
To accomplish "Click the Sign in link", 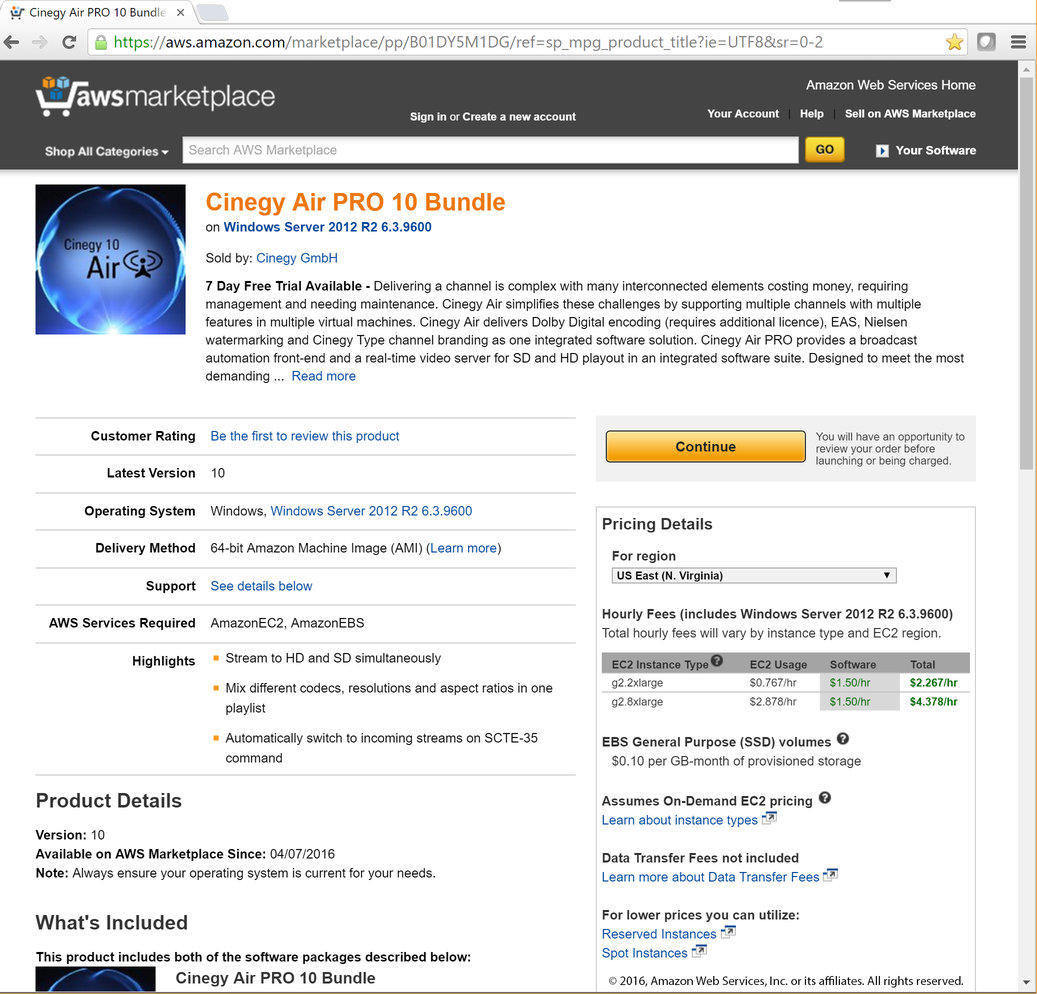I will (x=428, y=116).
